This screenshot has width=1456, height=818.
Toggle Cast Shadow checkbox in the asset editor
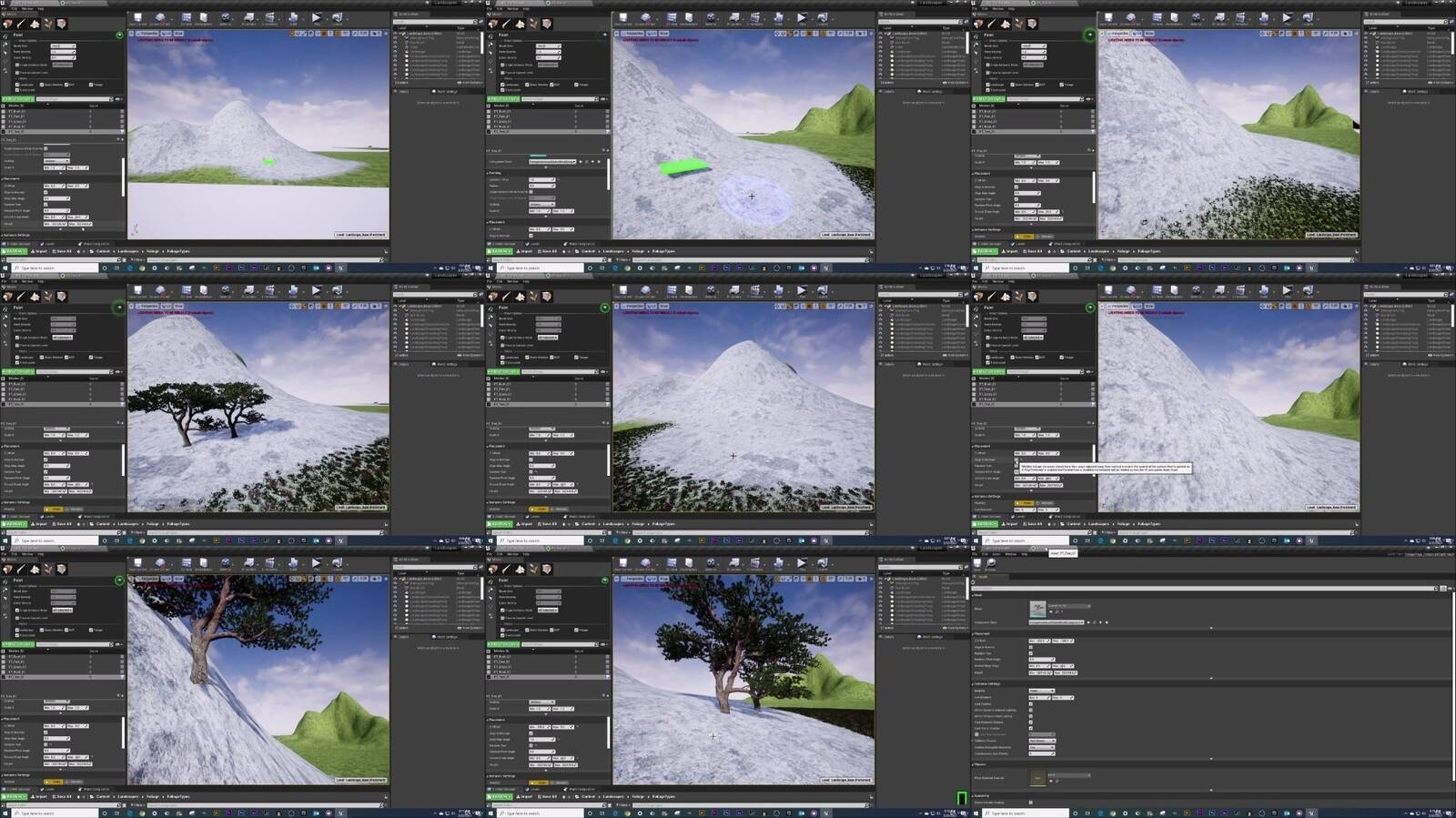click(x=1031, y=704)
